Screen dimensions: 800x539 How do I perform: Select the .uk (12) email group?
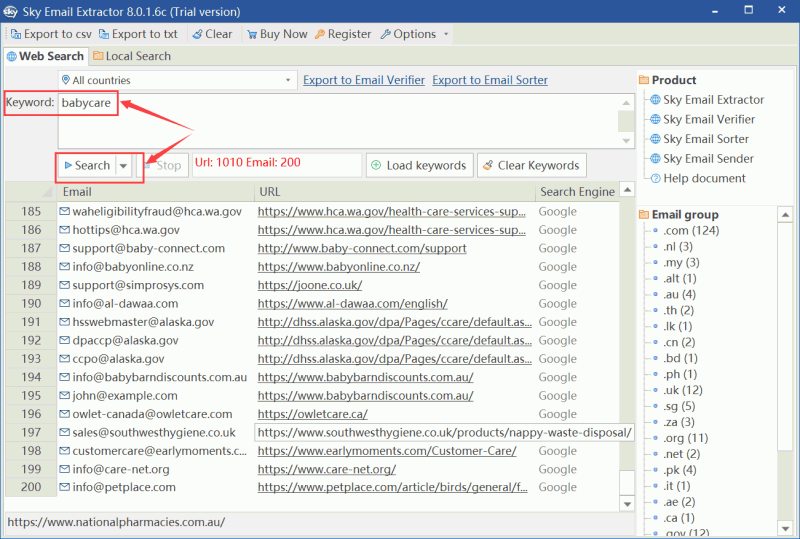683,390
